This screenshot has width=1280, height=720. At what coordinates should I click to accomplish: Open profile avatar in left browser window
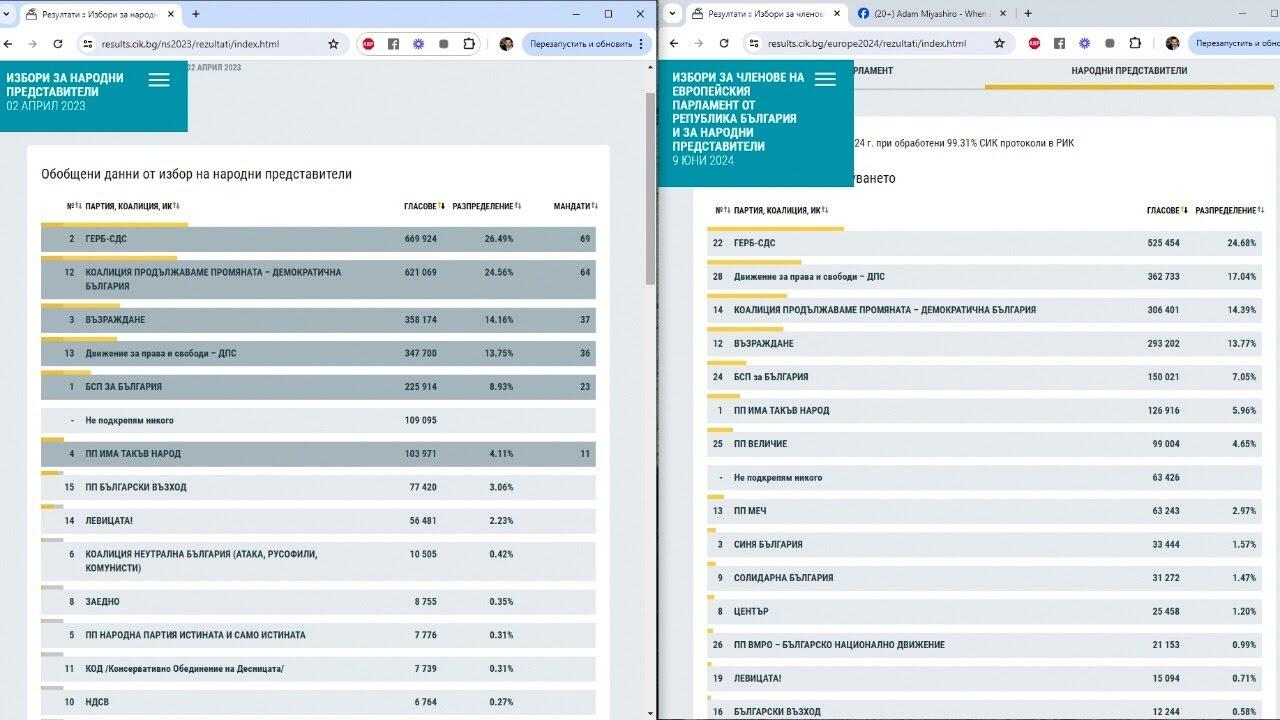(506, 44)
